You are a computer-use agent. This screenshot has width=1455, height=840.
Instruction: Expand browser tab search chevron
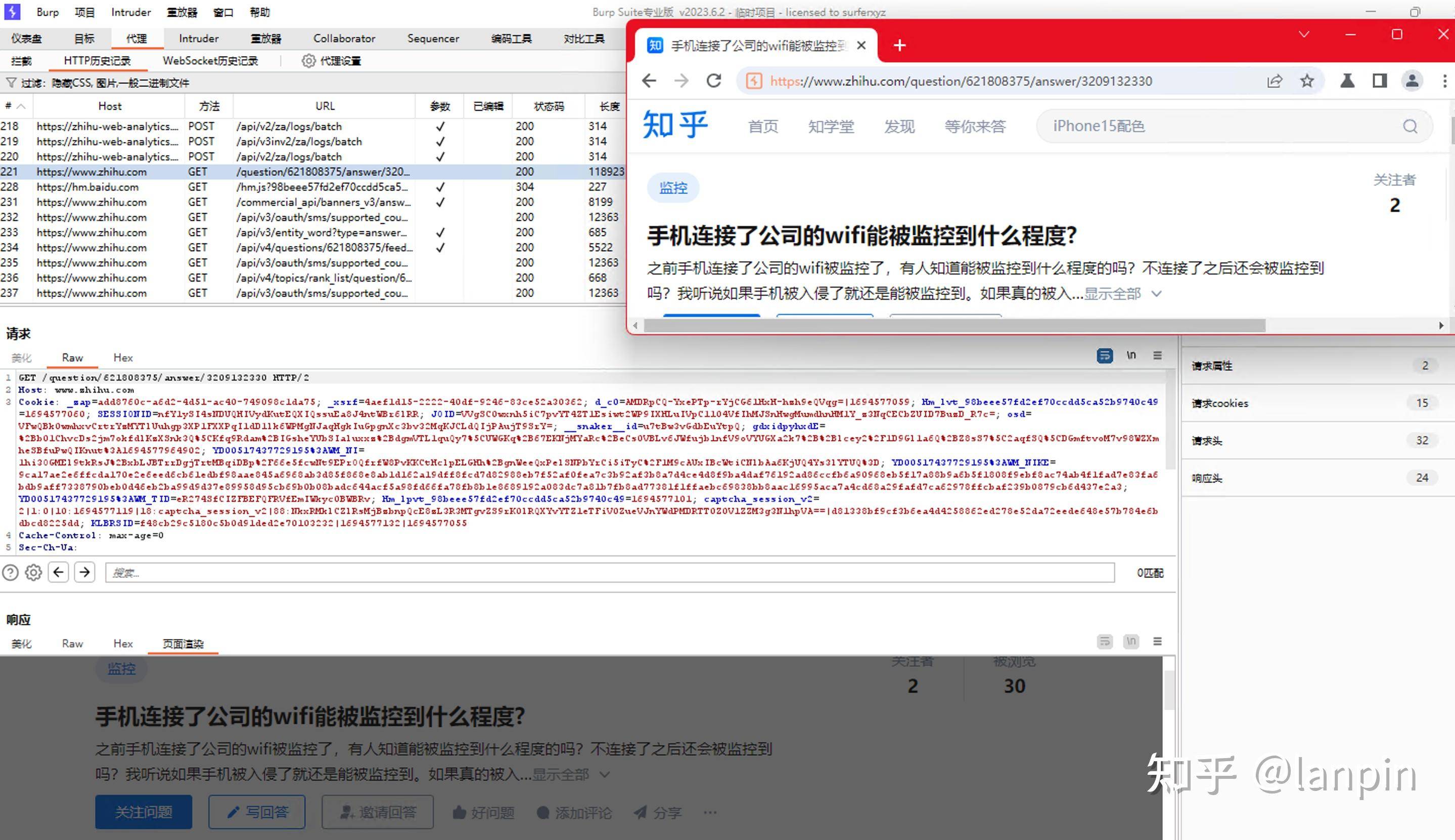point(1304,34)
